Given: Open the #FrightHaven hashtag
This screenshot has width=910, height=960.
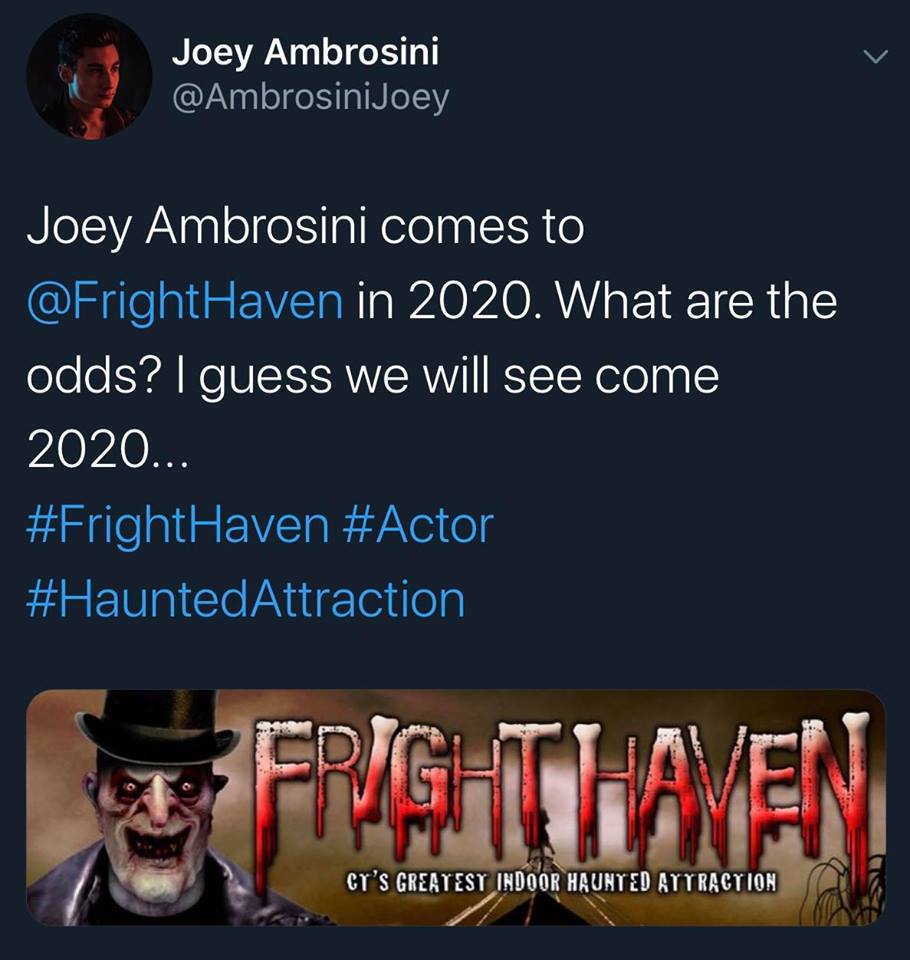Looking at the screenshot, I should click(x=178, y=525).
